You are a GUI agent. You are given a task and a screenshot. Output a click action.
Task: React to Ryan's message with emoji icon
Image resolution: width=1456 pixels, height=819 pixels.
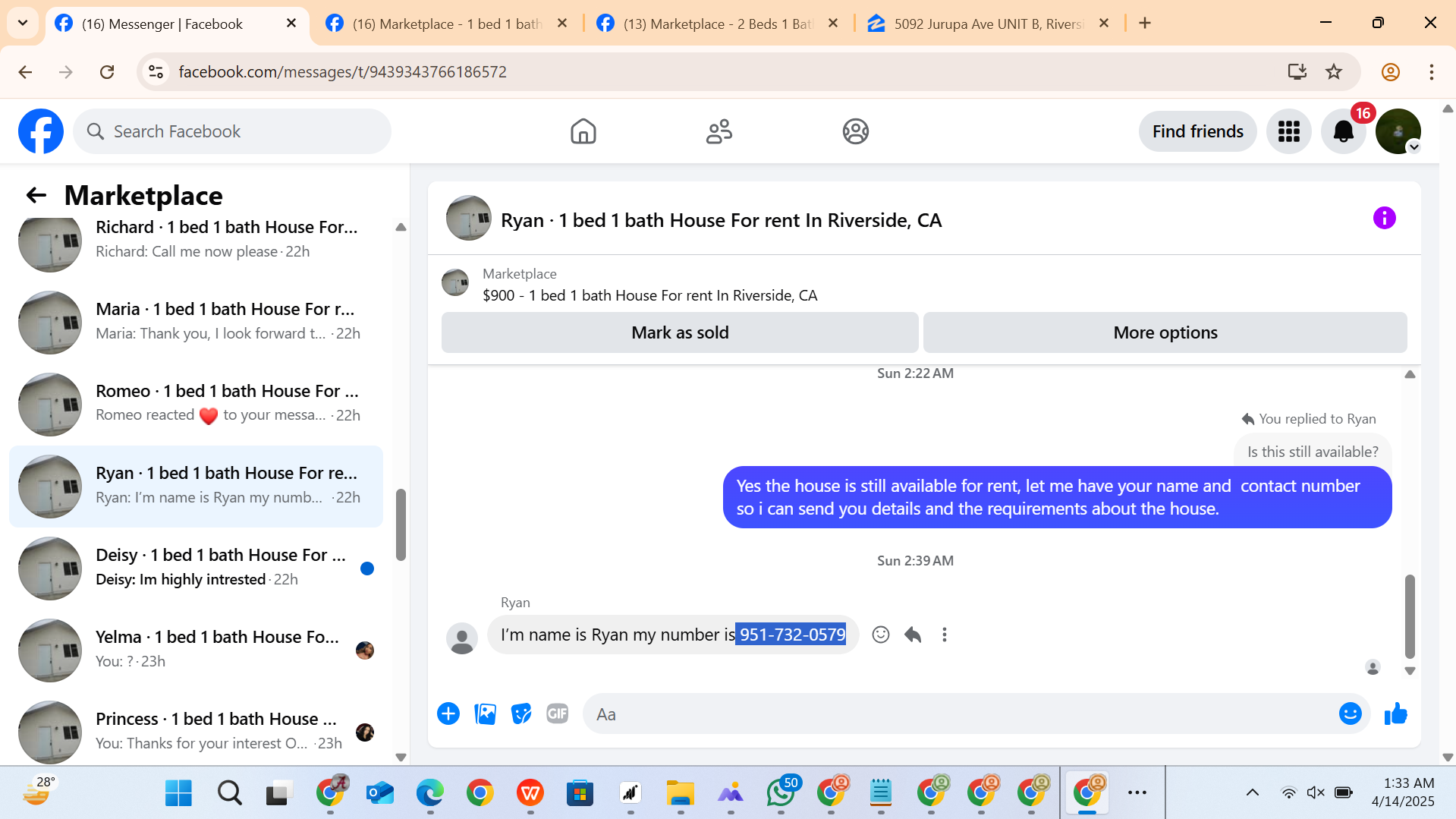click(x=880, y=635)
